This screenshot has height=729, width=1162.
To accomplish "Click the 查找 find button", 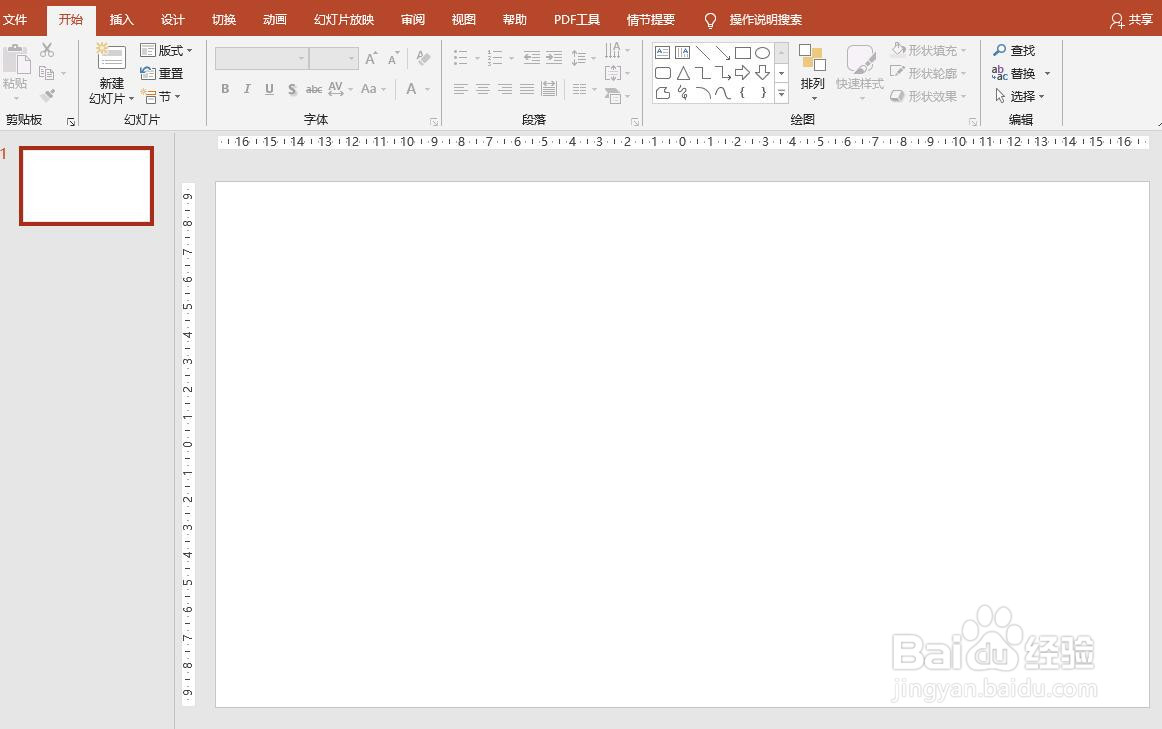I will tap(1014, 50).
